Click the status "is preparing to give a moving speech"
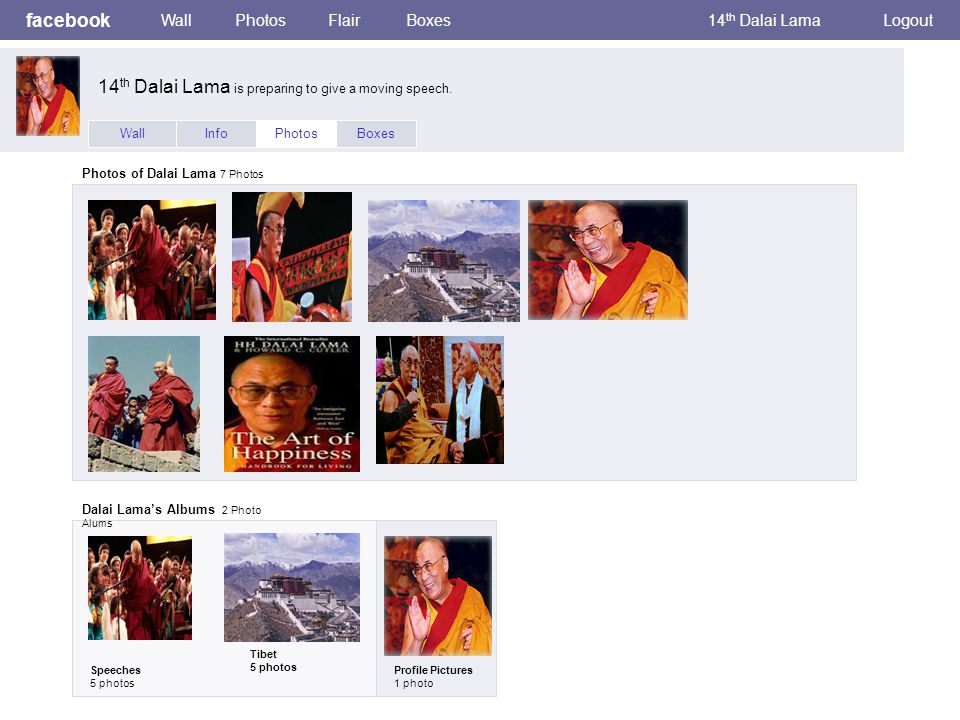 pos(343,89)
